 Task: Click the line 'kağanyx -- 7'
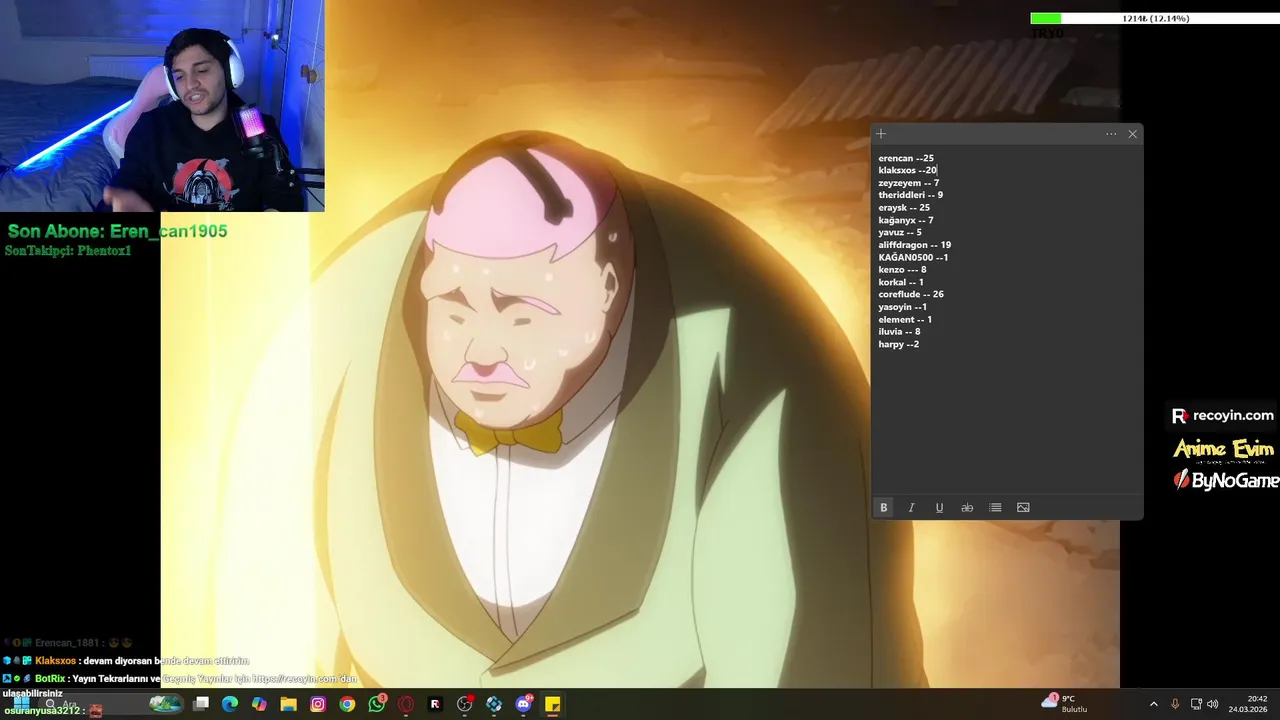click(906, 220)
